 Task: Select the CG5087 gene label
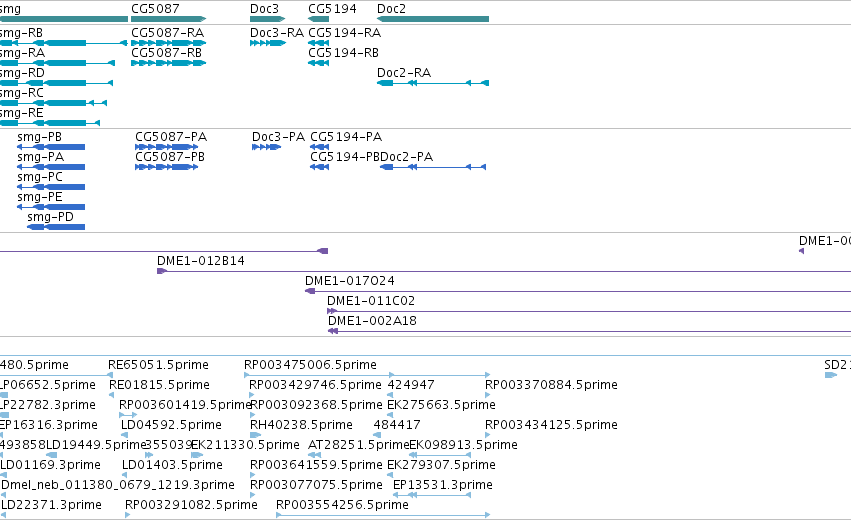[x=155, y=9]
